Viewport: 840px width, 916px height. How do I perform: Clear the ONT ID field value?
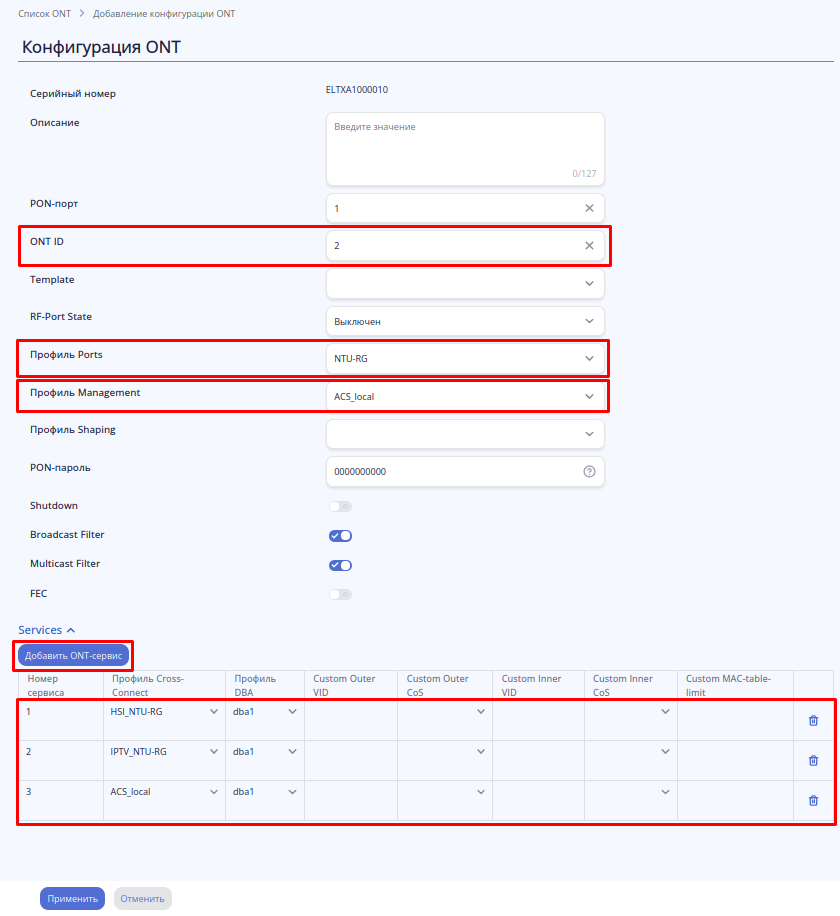589,245
